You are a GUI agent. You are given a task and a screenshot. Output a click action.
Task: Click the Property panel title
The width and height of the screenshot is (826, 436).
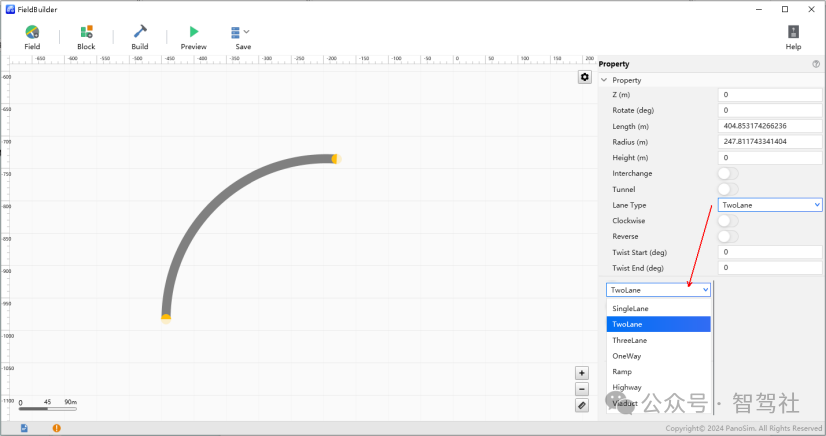[614, 64]
